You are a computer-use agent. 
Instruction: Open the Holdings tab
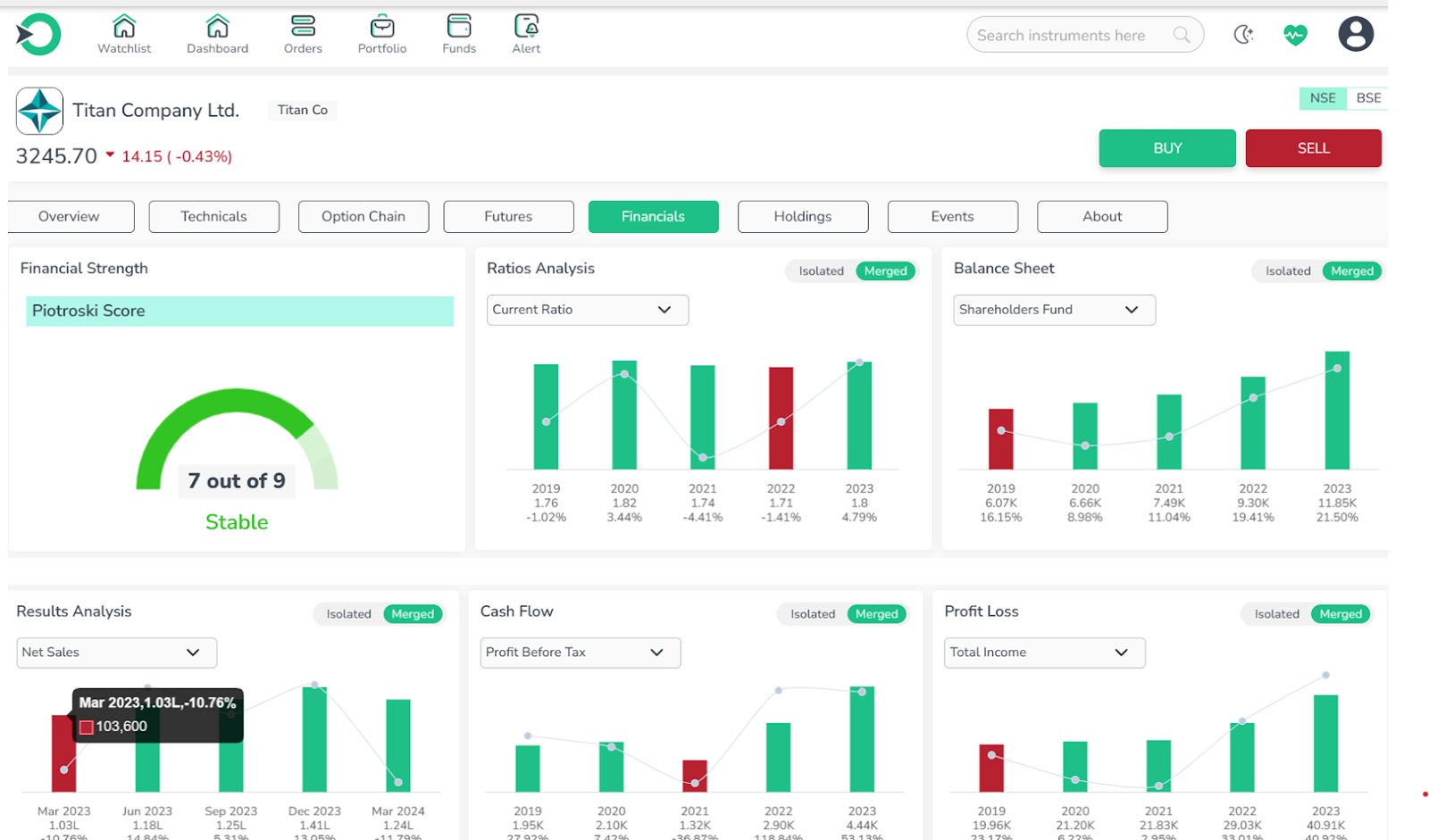coord(803,217)
